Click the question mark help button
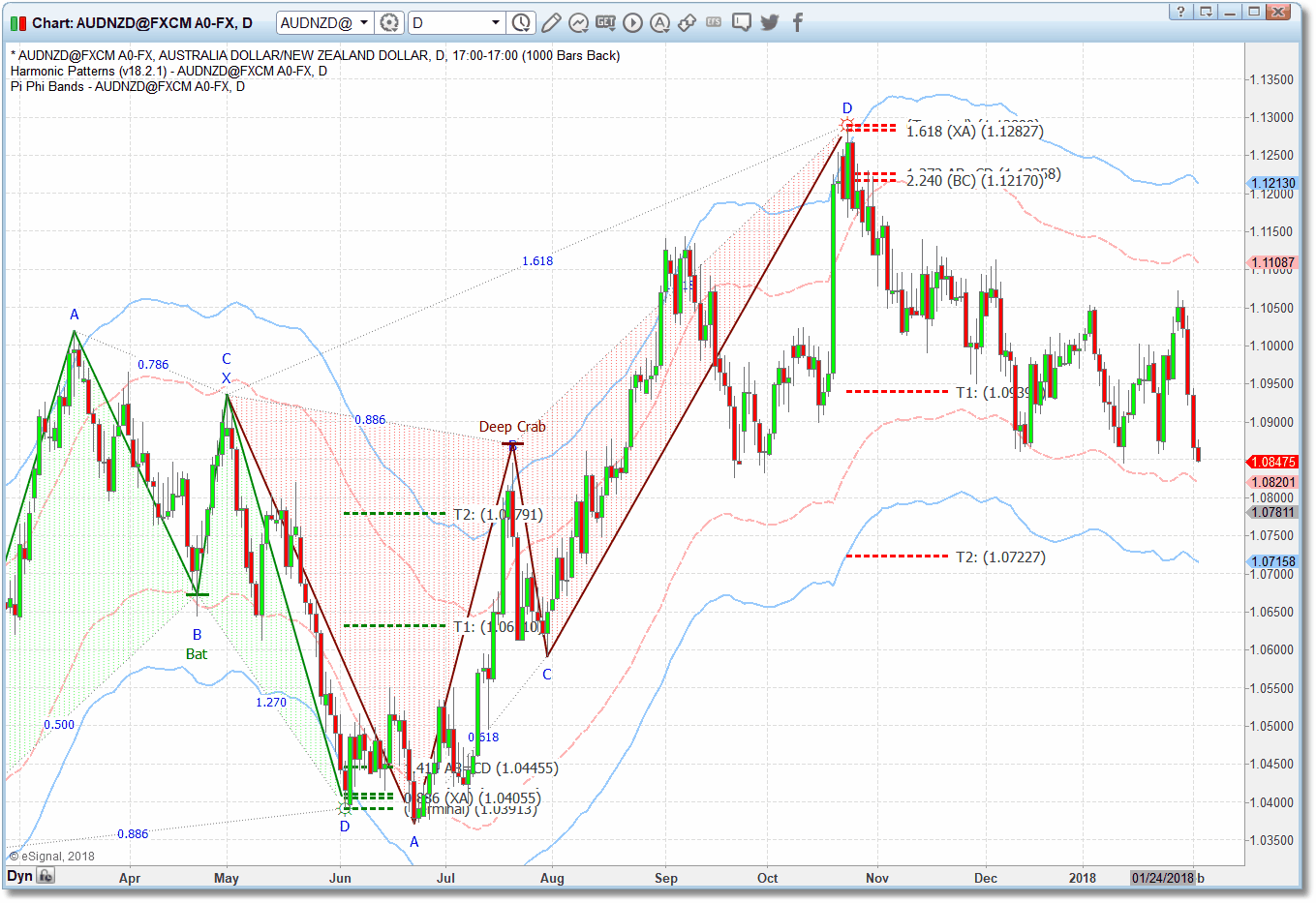Image resolution: width=1316 pixels, height=903 pixels. coord(1180,12)
